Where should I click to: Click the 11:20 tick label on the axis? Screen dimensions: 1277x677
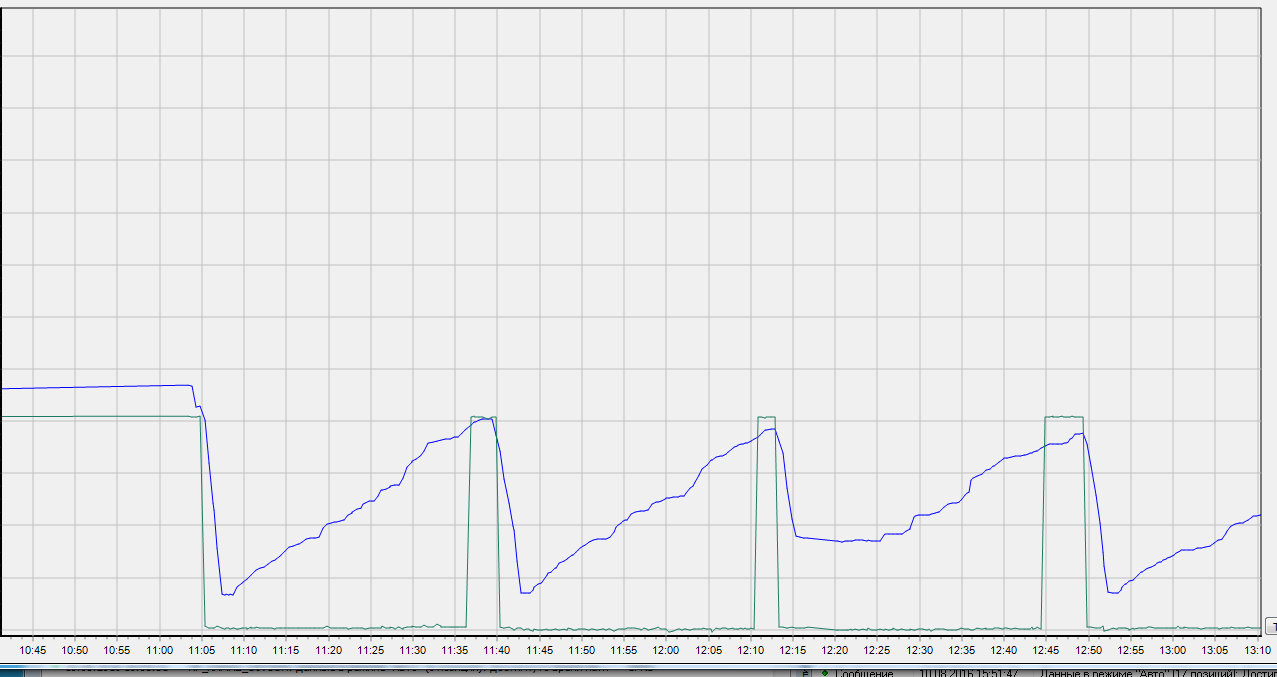329,650
